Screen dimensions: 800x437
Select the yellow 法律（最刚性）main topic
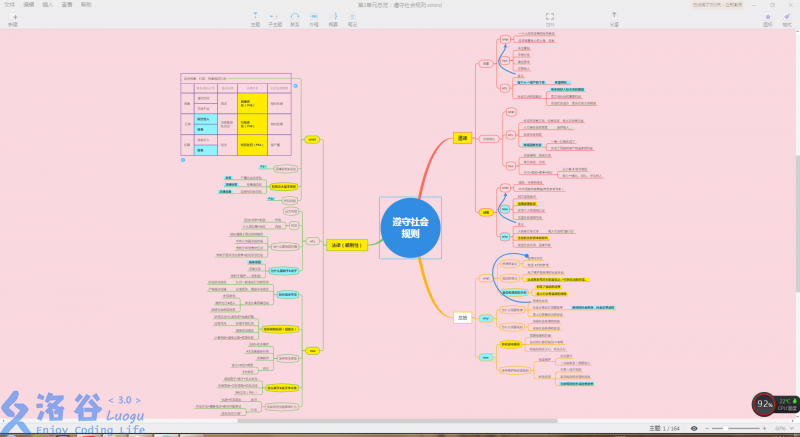point(347,245)
